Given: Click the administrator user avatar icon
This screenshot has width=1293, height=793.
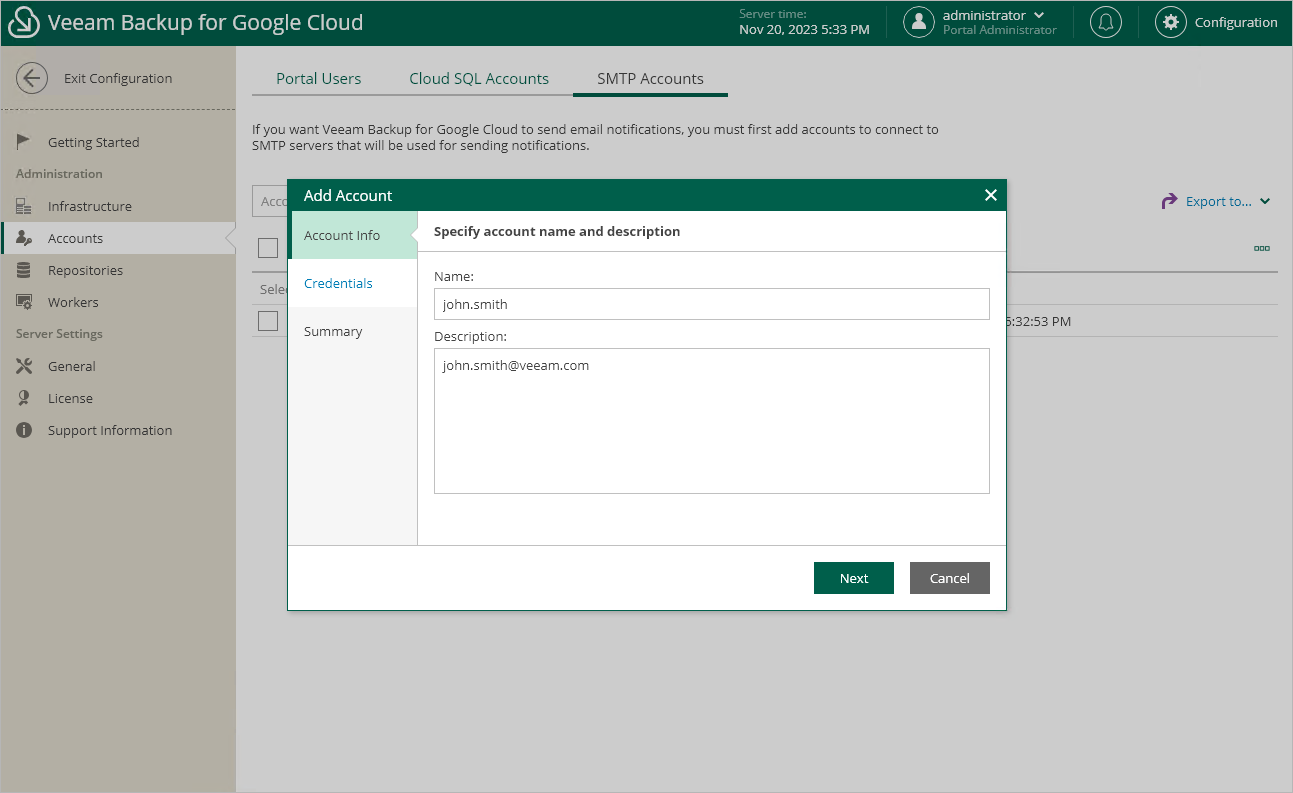Looking at the screenshot, I should tap(919, 22).
